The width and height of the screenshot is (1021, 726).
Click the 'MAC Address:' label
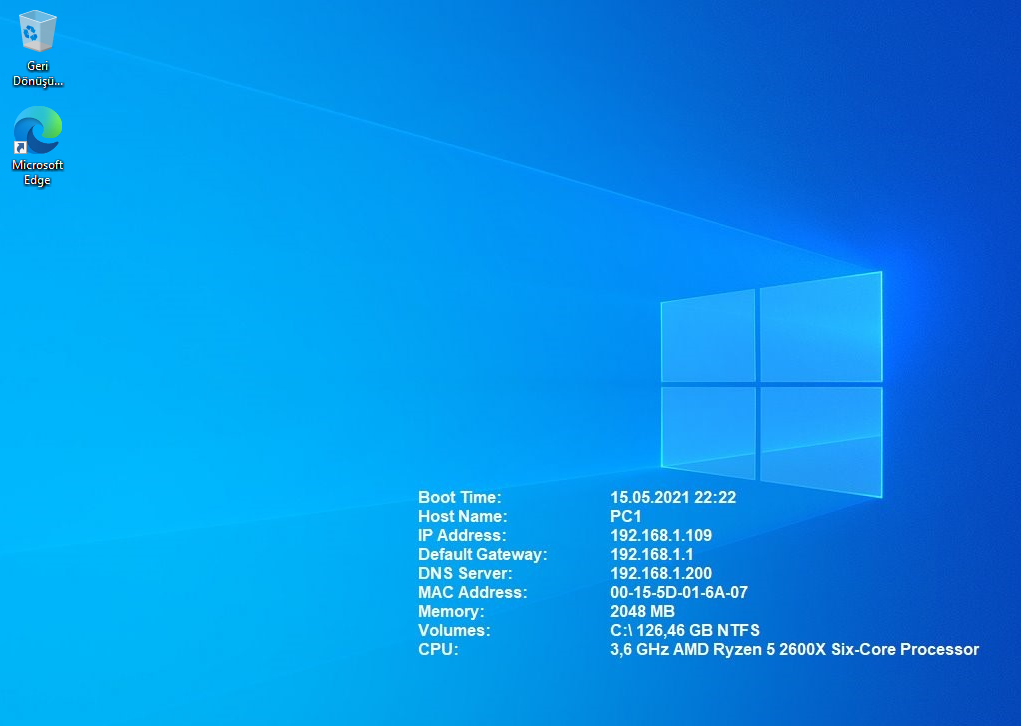coord(473,593)
